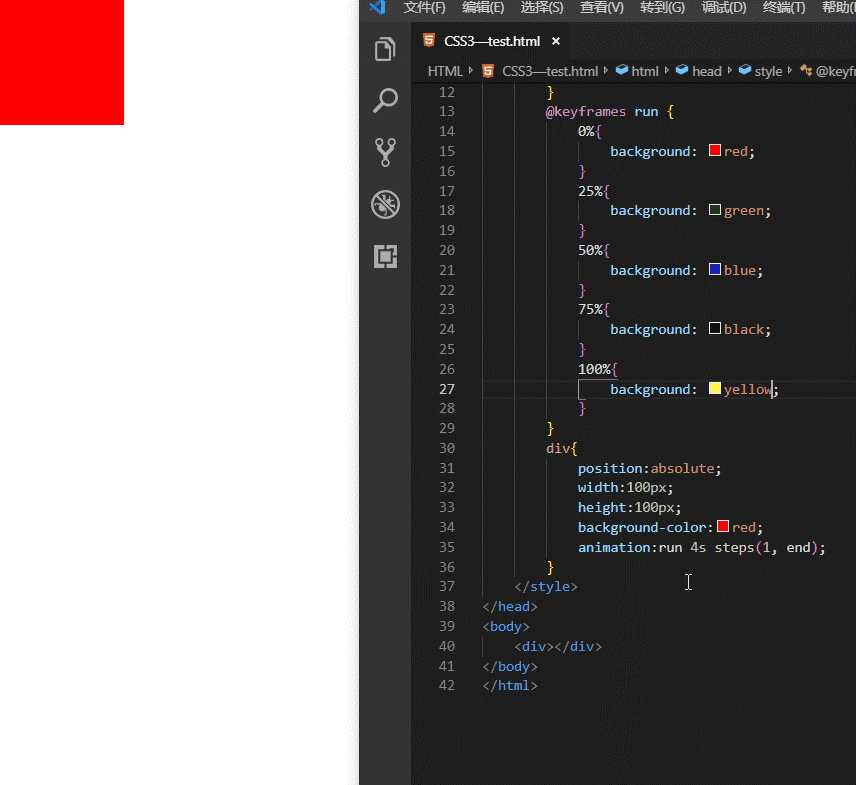Open the blue color swatch on line 21
Viewport: 856px width, 785px height.
point(714,269)
